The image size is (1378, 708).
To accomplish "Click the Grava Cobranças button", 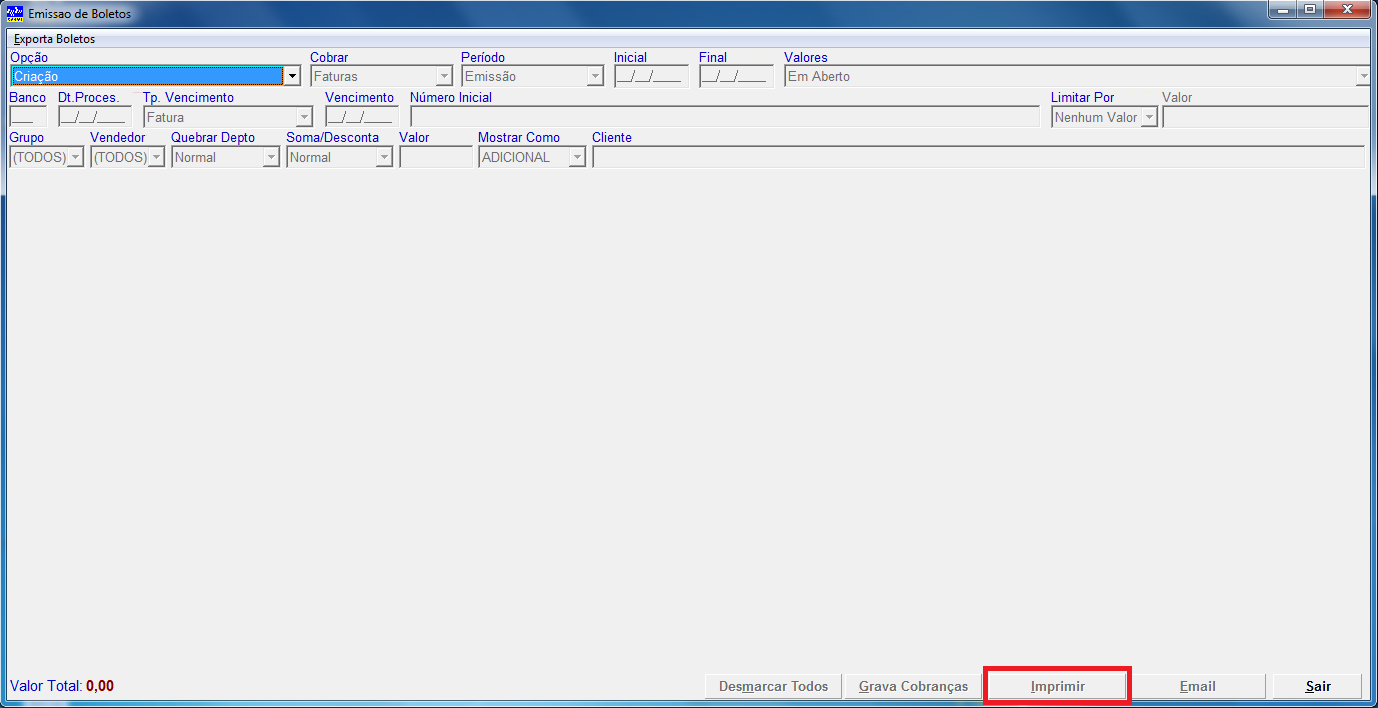I will (x=914, y=686).
